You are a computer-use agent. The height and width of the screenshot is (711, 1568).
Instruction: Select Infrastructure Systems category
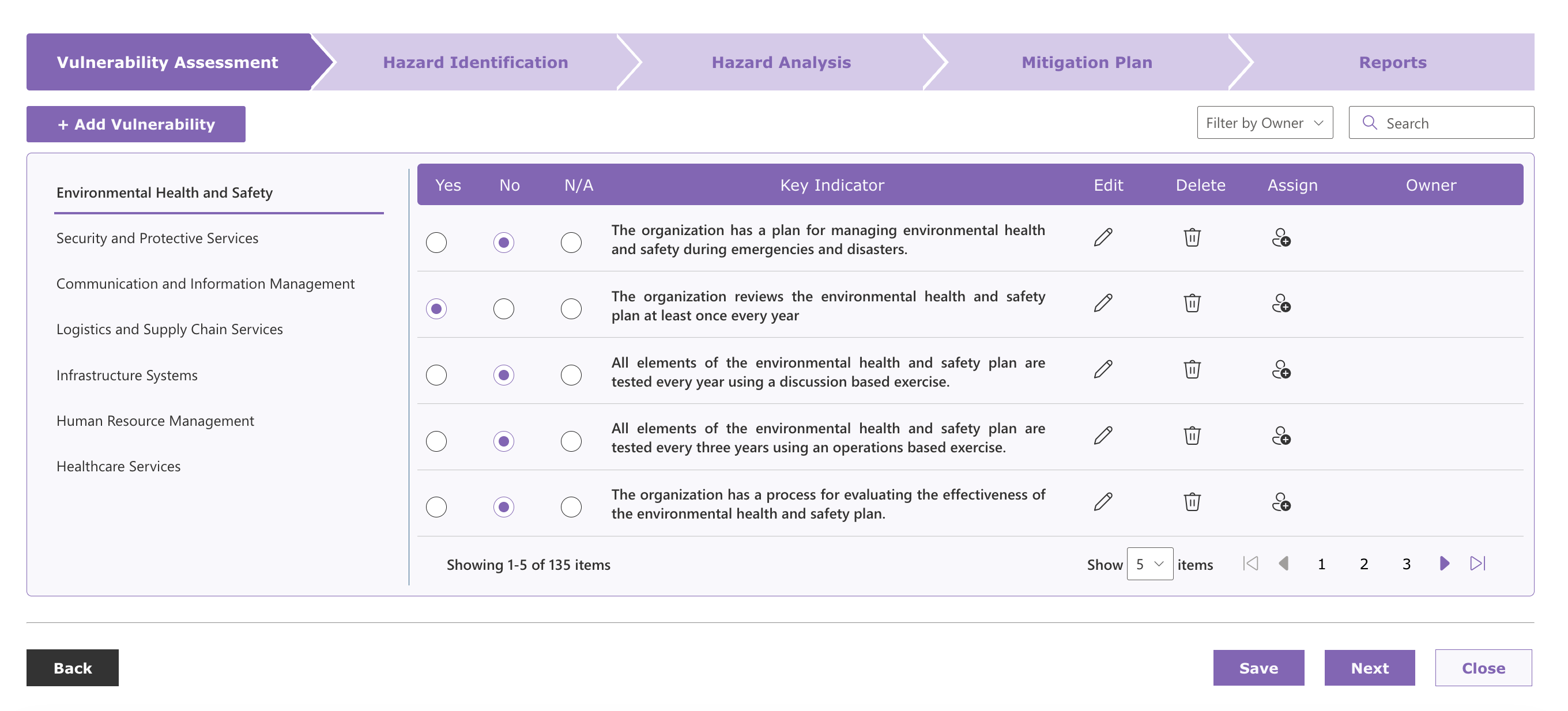click(127, 375)
